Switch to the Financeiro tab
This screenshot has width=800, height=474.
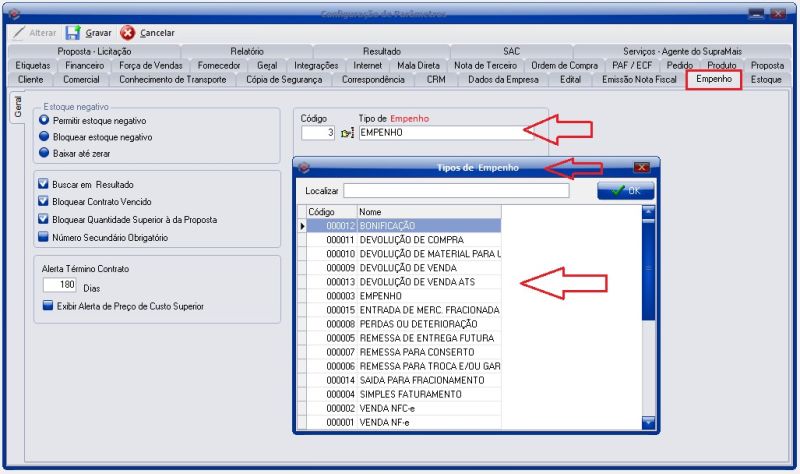point(84,66)
